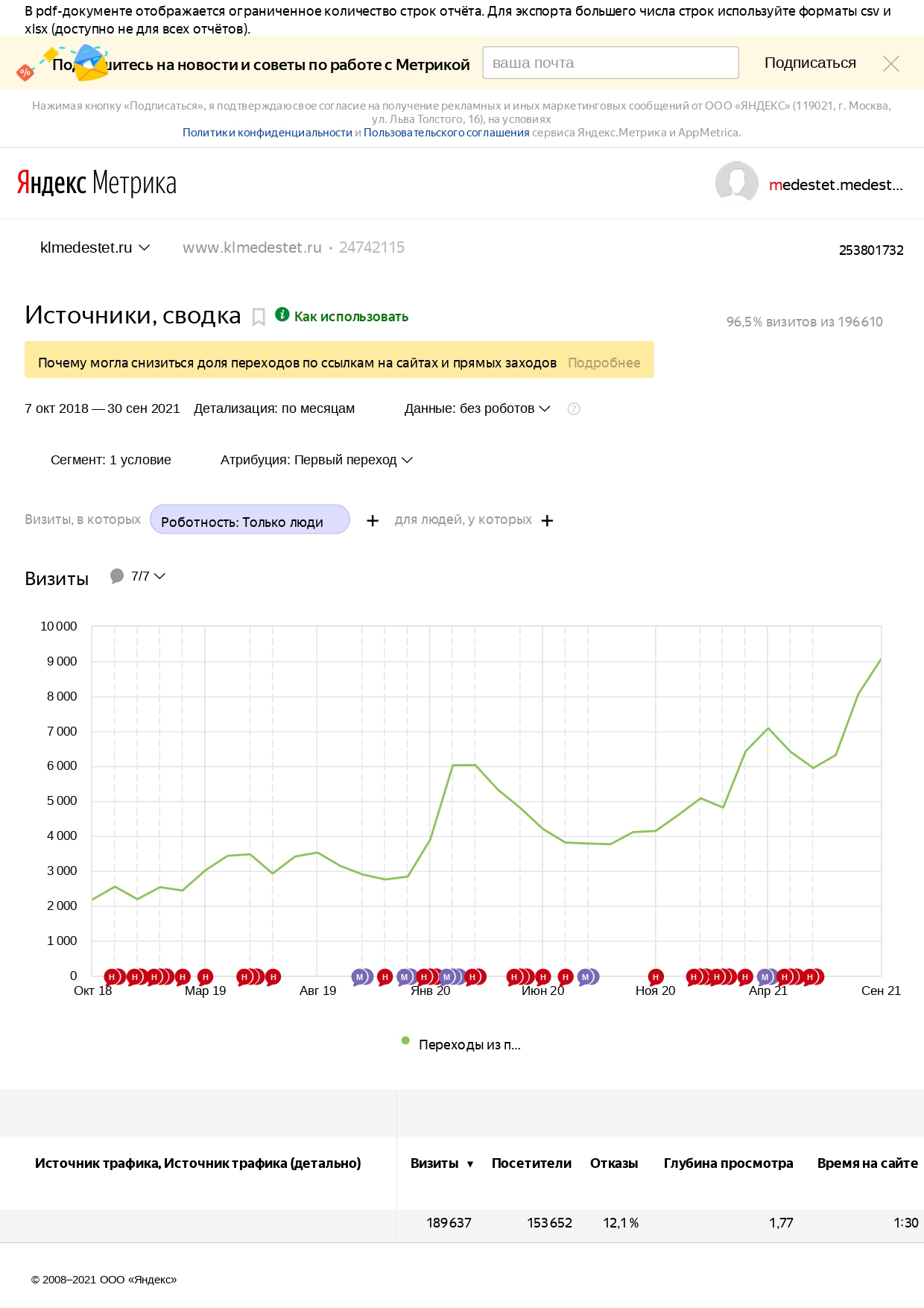Click the total visitors value 153 652
Image resolution: width=924 pixels, height=1308 pixels.
tap(549, 1223)
